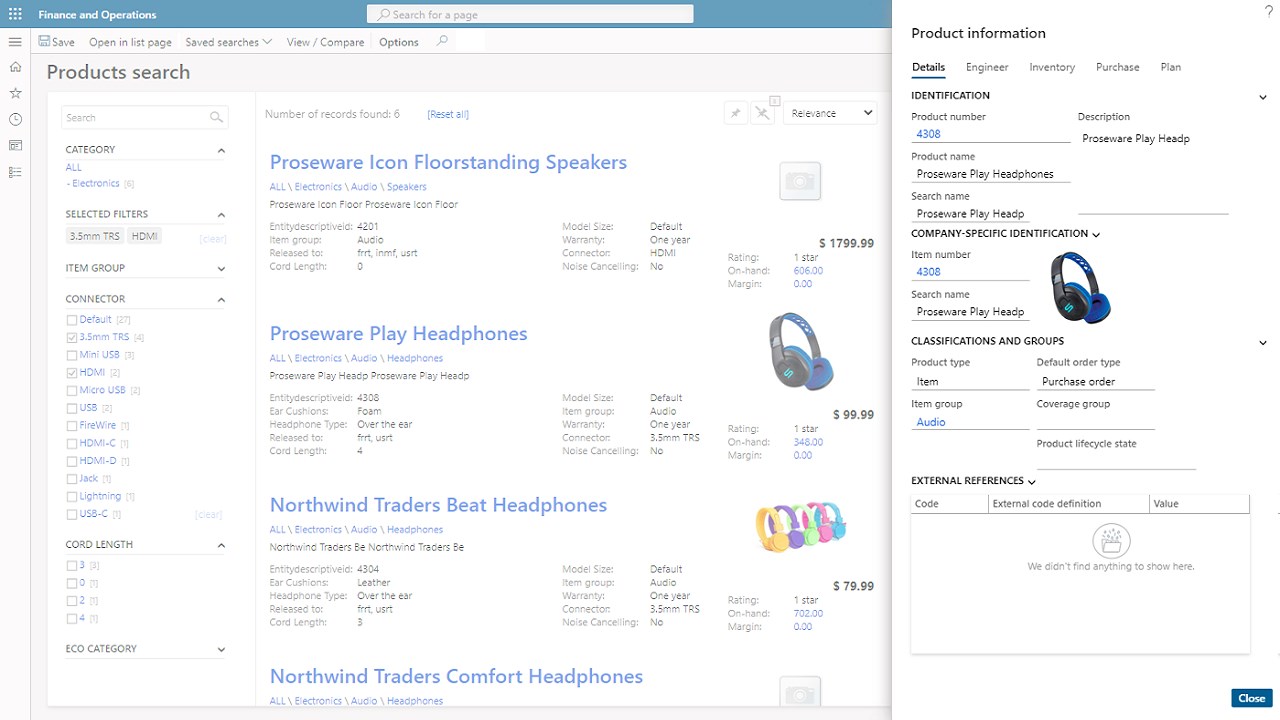Click the Electronics category filter link
Viewport: 1280px width, 720px height.
point(95,184)
